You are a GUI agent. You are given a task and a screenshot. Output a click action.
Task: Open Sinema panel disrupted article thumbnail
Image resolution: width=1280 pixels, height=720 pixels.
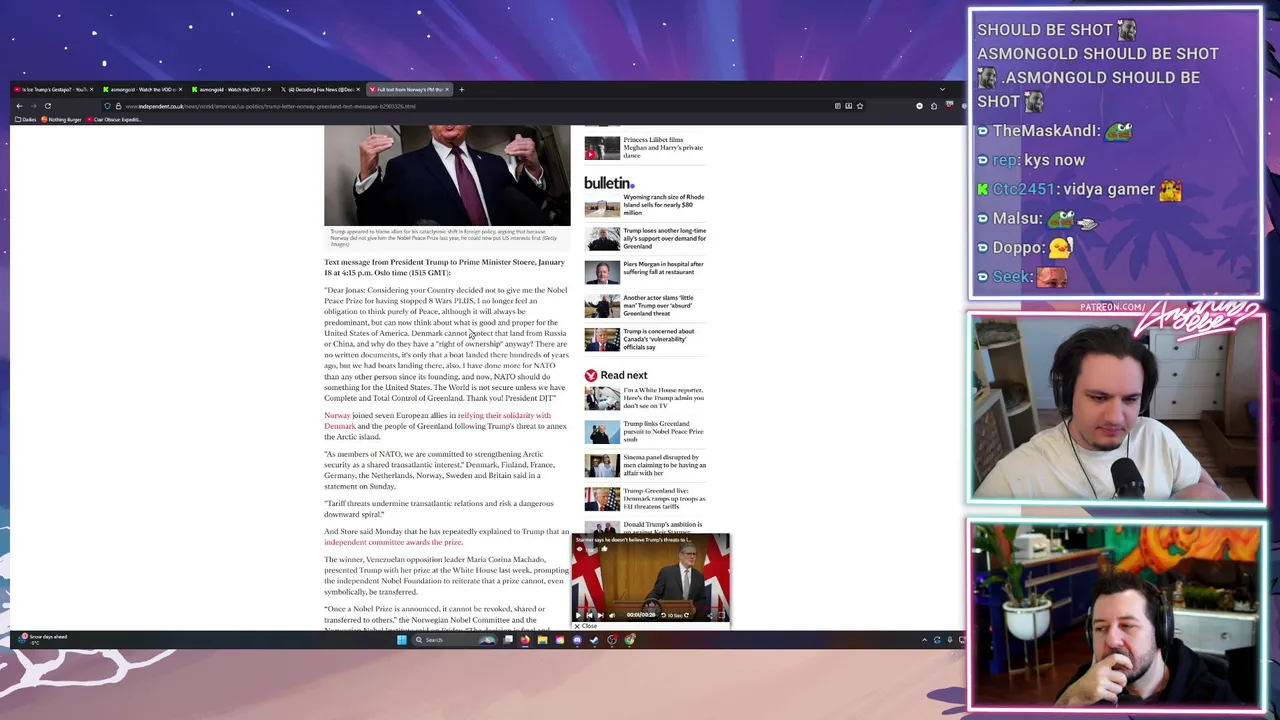coord(602,466)
